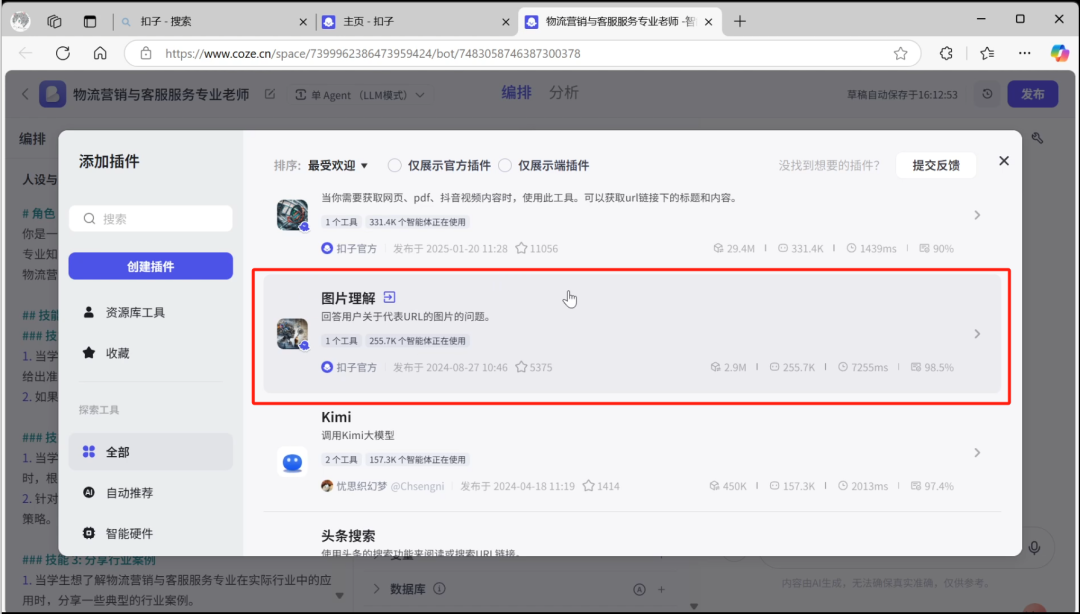Screen dimensions: 1080x614
Task: Switch to the 分析 tab
Action: tap(563, 91)
